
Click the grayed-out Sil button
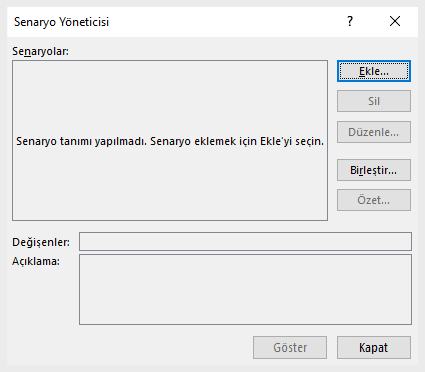point(374,101)
